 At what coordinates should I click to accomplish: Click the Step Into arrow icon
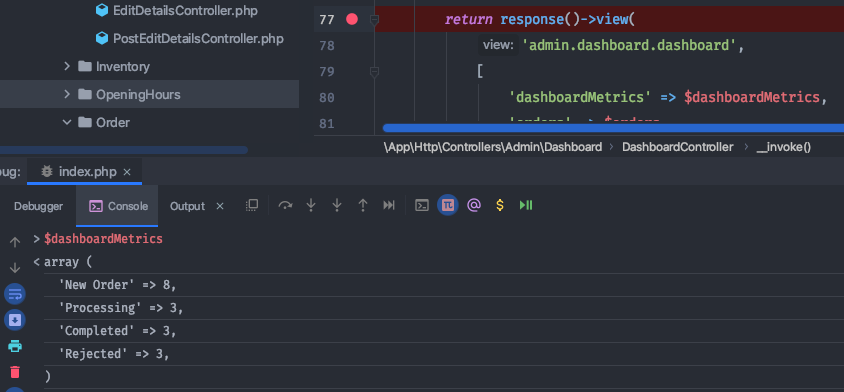coord(311,205)
